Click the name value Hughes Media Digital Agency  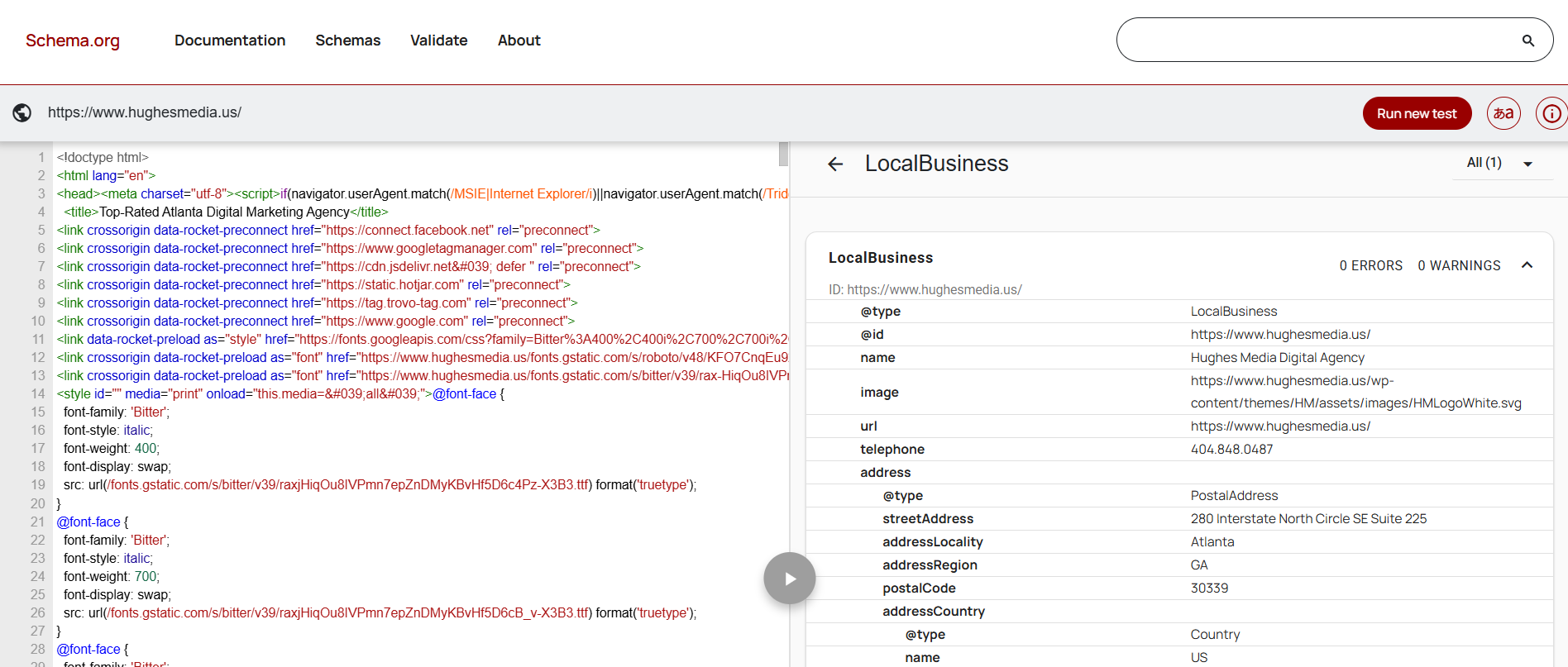(x=1278, y=358)
